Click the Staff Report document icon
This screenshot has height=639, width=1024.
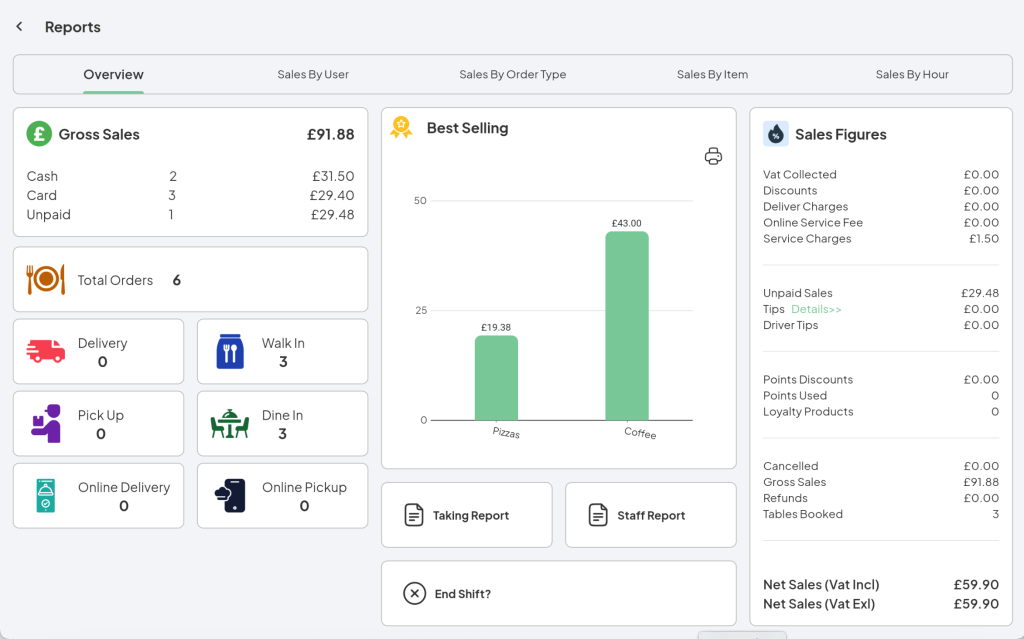click(x=598, y=515)
